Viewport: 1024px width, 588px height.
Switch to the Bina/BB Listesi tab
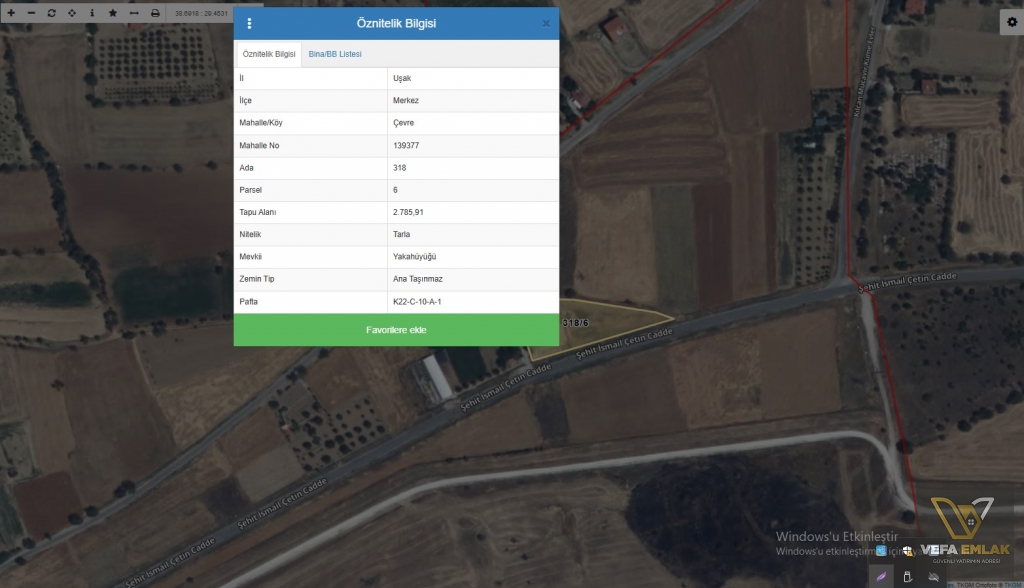[335, 54]
